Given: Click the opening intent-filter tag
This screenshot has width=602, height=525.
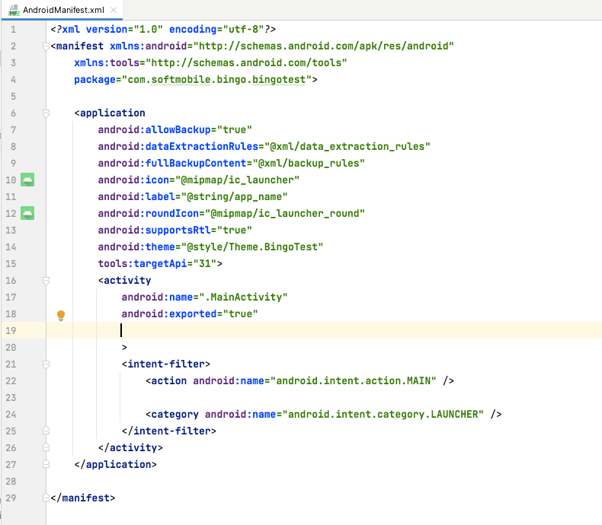Looking at the screenshot, I should click(166, 364).
